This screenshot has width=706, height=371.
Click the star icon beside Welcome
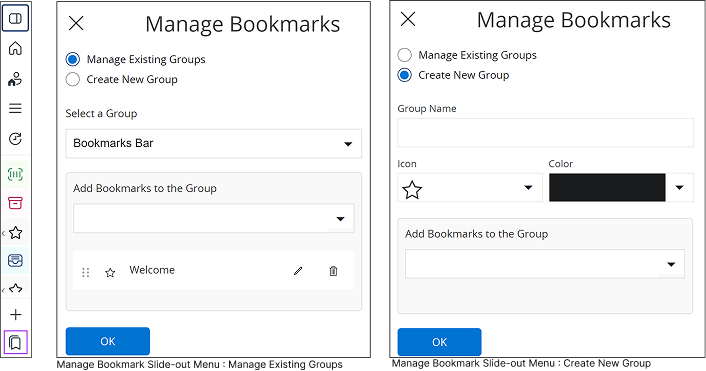(110, 272)
